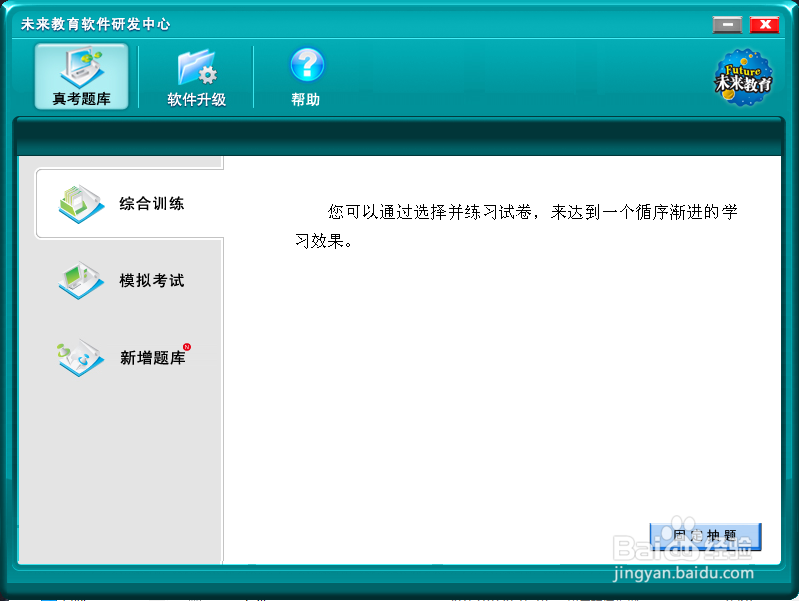Open the 帮助 question mark icon
This screenshot has width=799, height=601.
307,65
